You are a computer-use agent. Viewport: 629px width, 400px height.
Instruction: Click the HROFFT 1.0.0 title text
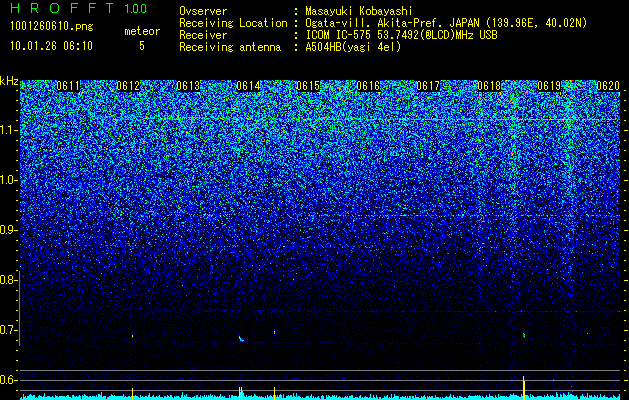pos(79,8)
